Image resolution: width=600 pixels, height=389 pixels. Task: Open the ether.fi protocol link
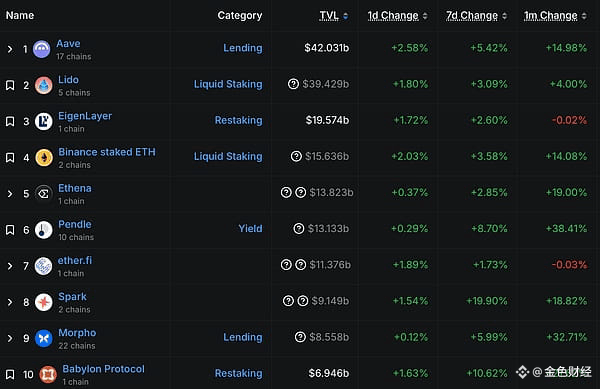click(x=75, y=260)
